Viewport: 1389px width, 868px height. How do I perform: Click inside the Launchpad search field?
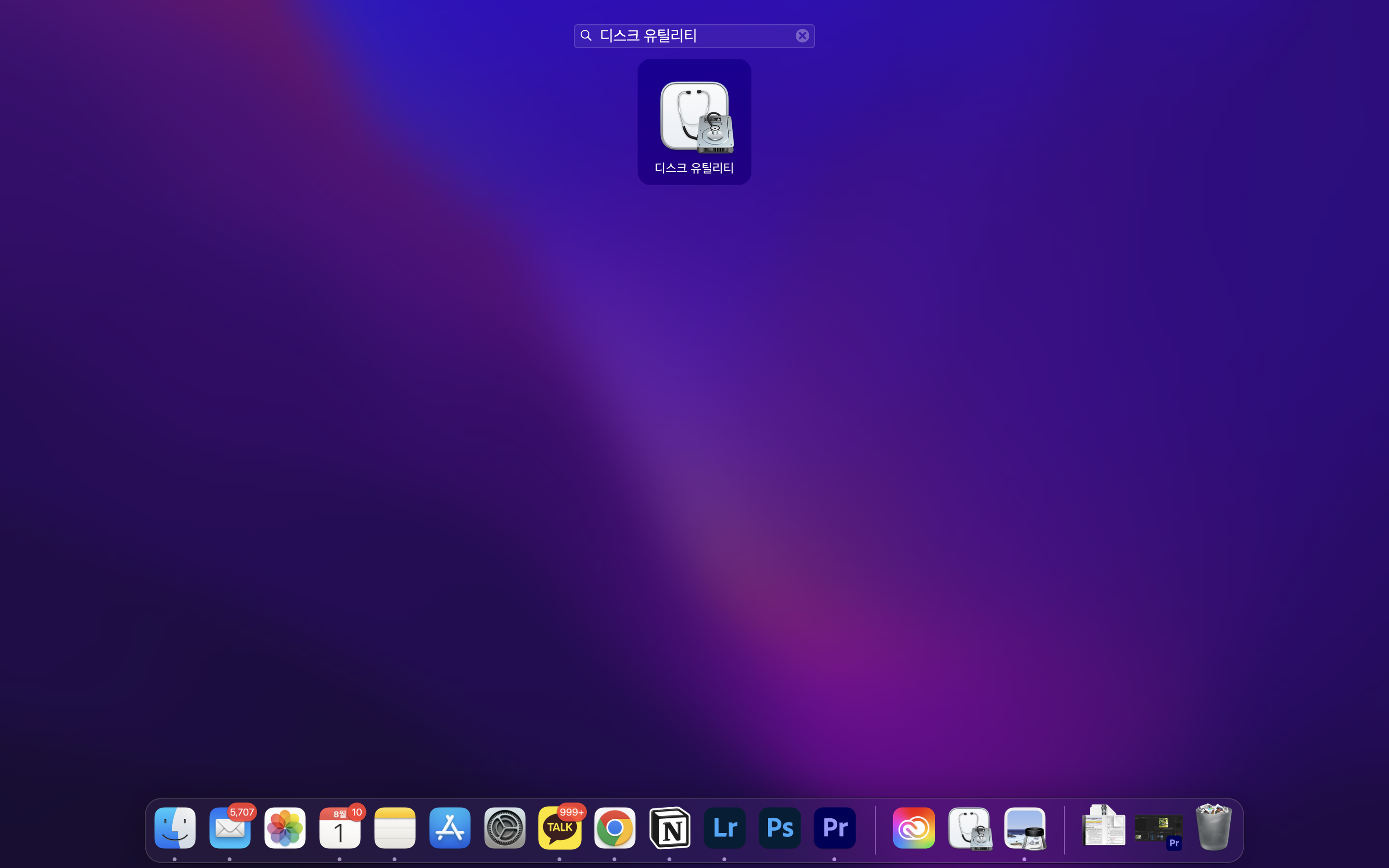689,36
